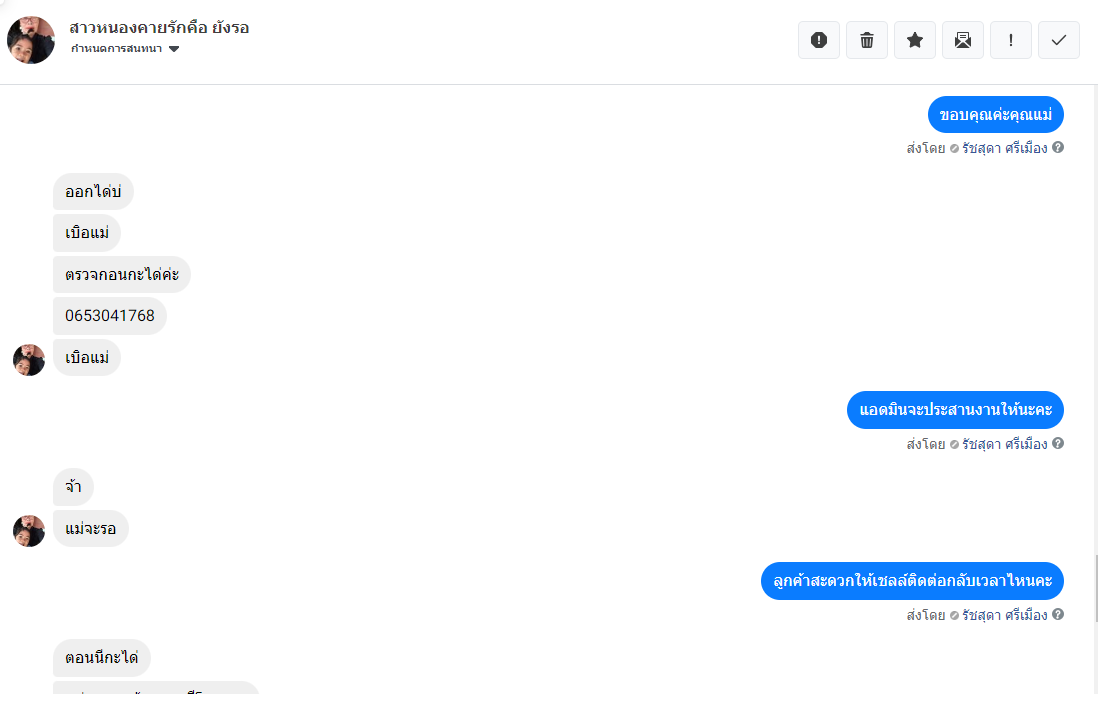Click the phone number 0653041768 message

[110, 316]
